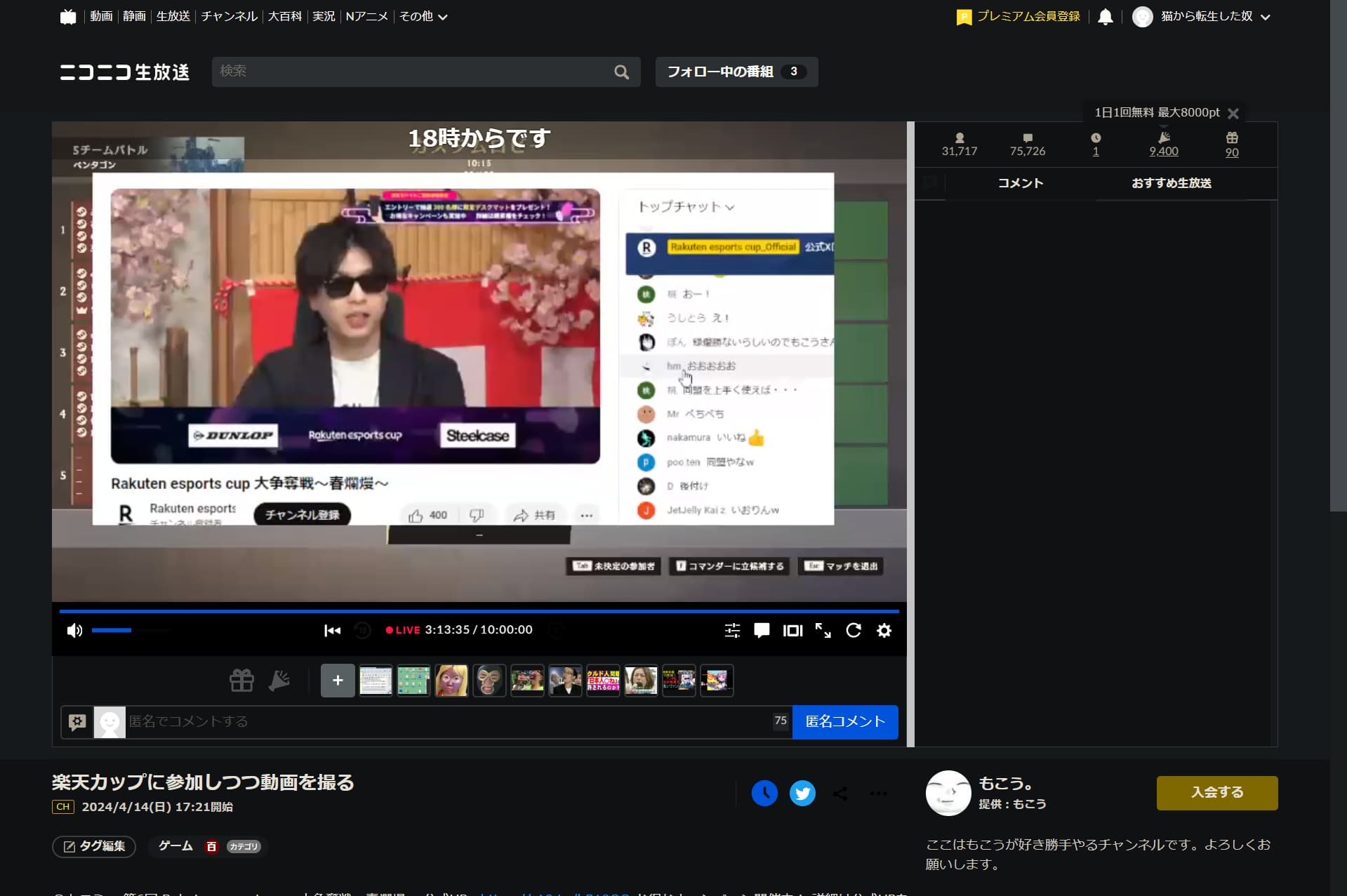
Task: Click the blue broadcast seek bar
Action: click(x=479, y=611)
